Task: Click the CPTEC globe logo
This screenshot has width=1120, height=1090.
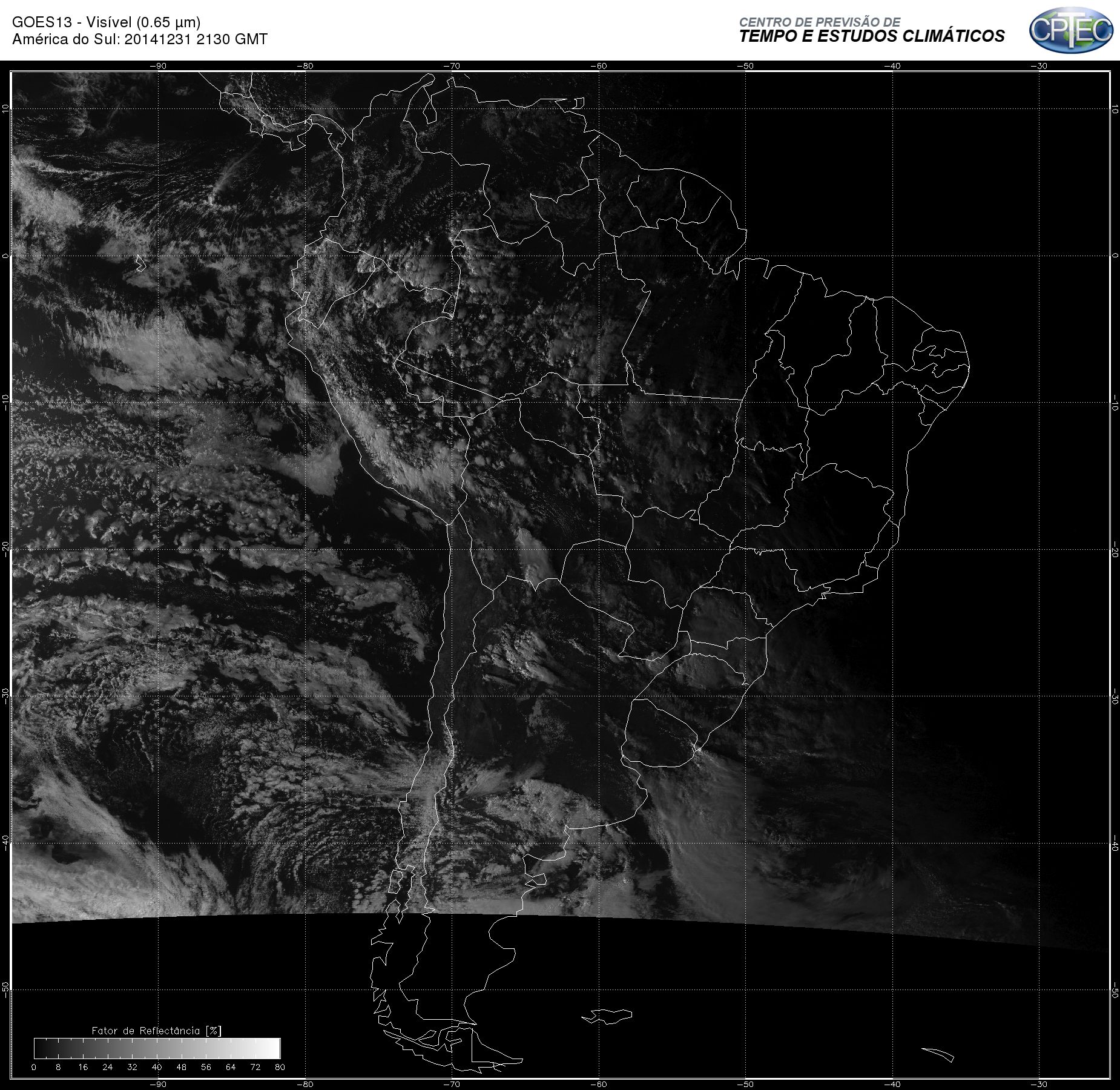Action: [1071, 30]
